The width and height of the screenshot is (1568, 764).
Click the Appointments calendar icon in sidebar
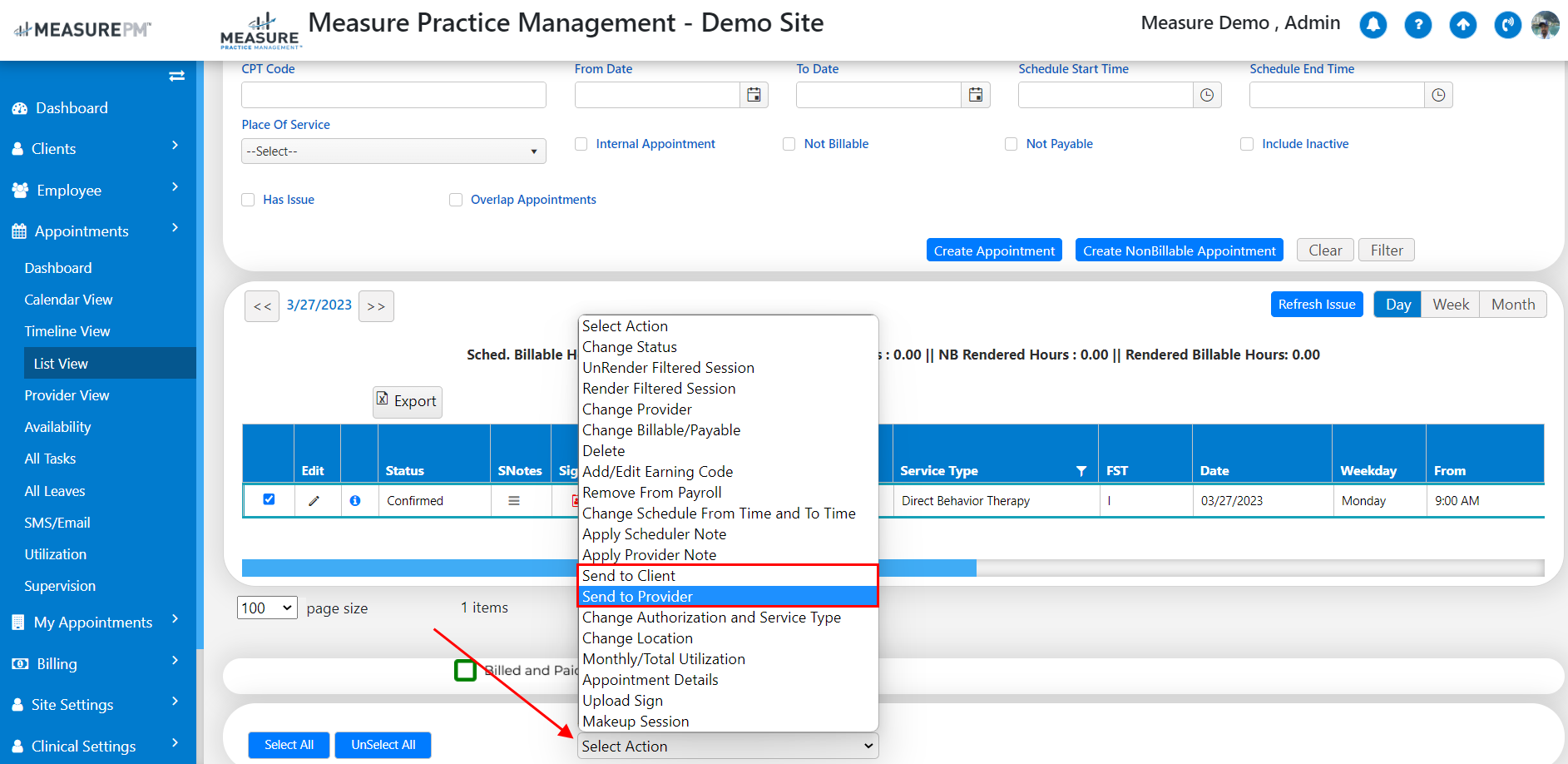click(x=19, y=231)
